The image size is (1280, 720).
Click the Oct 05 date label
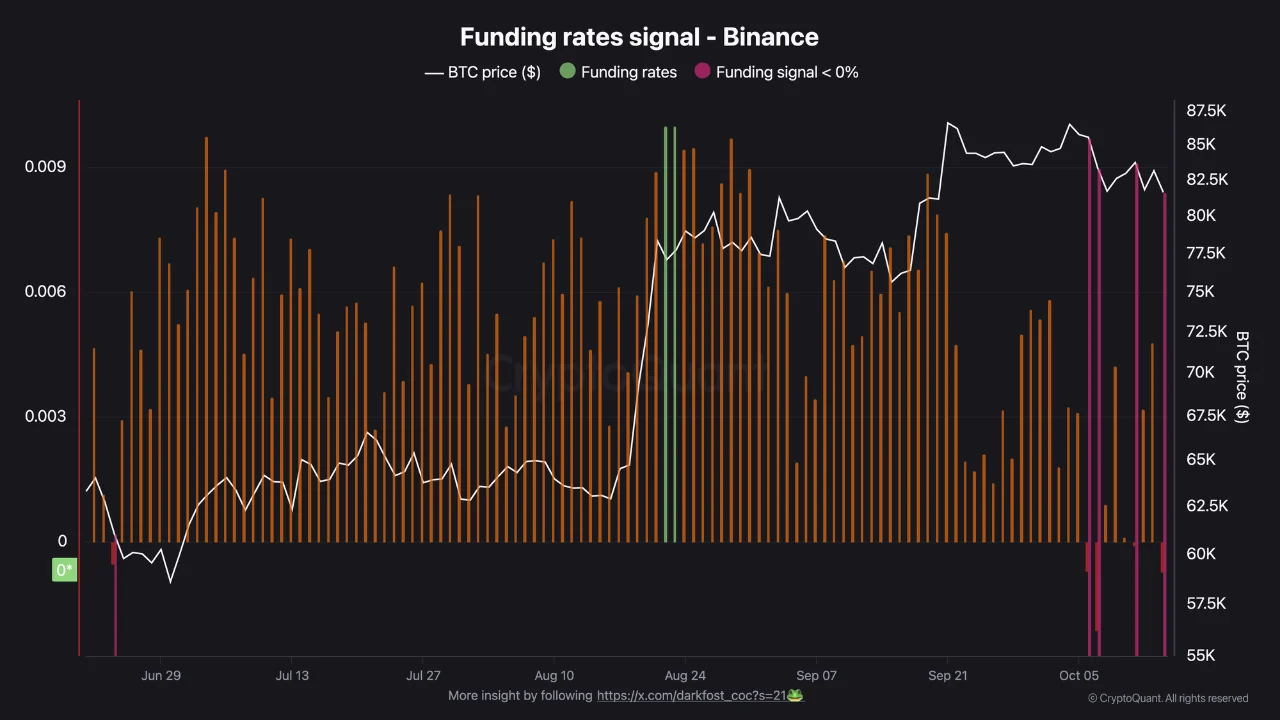click(x=1079, y=676)
